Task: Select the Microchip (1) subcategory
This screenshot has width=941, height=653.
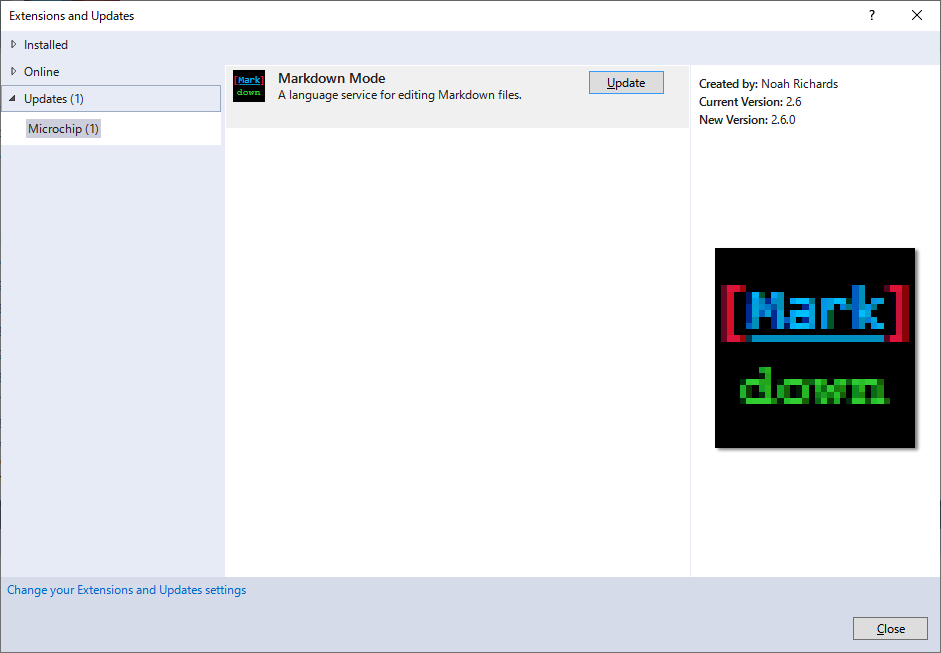Action: click(x=63, y=128)
